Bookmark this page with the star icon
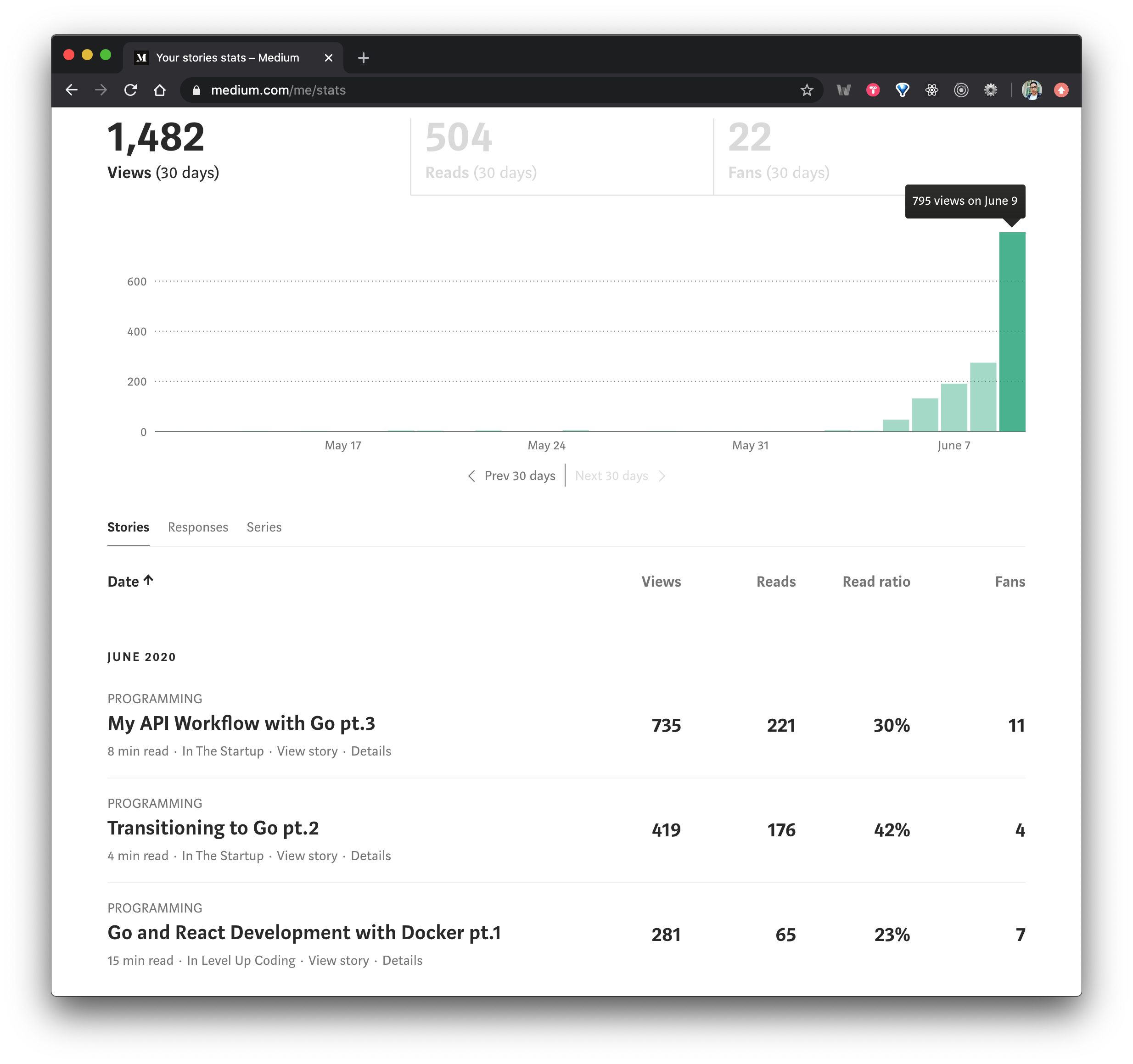 click(807, 90)
